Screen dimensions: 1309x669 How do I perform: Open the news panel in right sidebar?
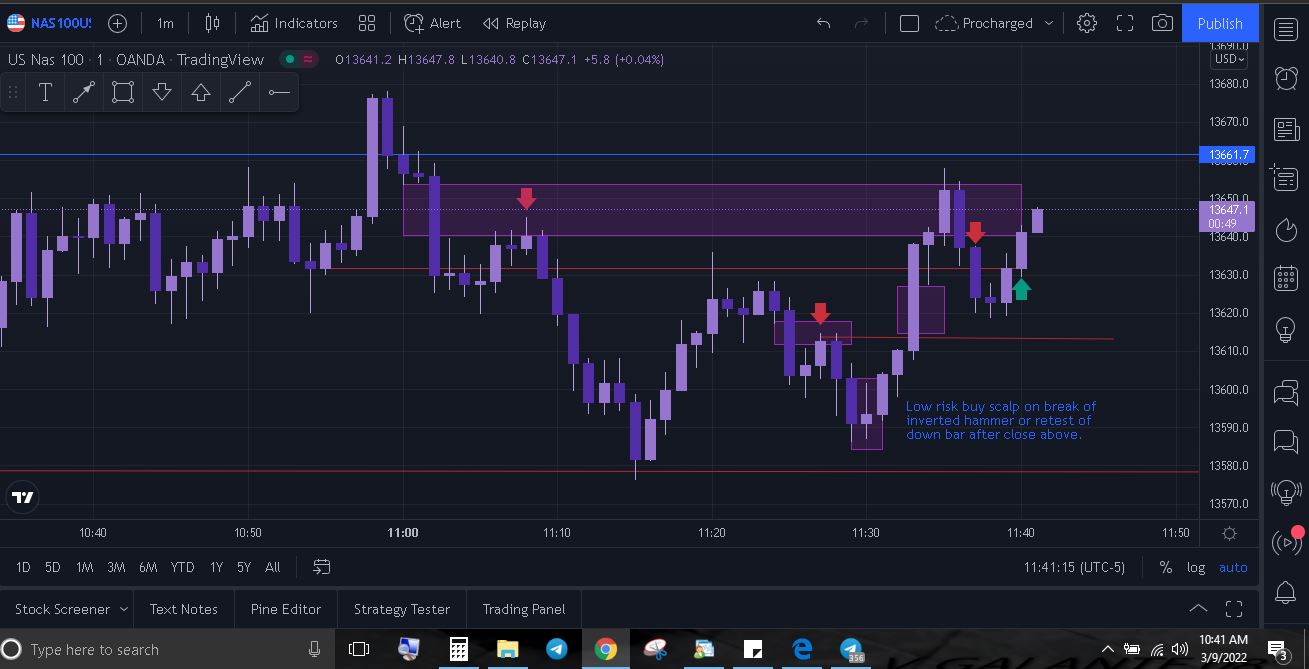[x=1286, y=128]
